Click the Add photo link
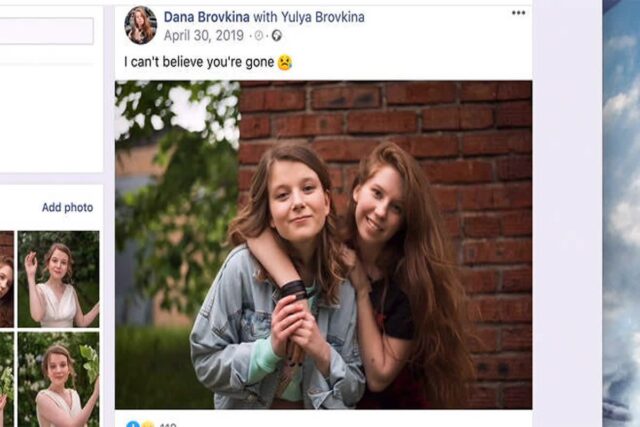Image resolution: width=640 pixels, height=427 pixels. [67, 207]
